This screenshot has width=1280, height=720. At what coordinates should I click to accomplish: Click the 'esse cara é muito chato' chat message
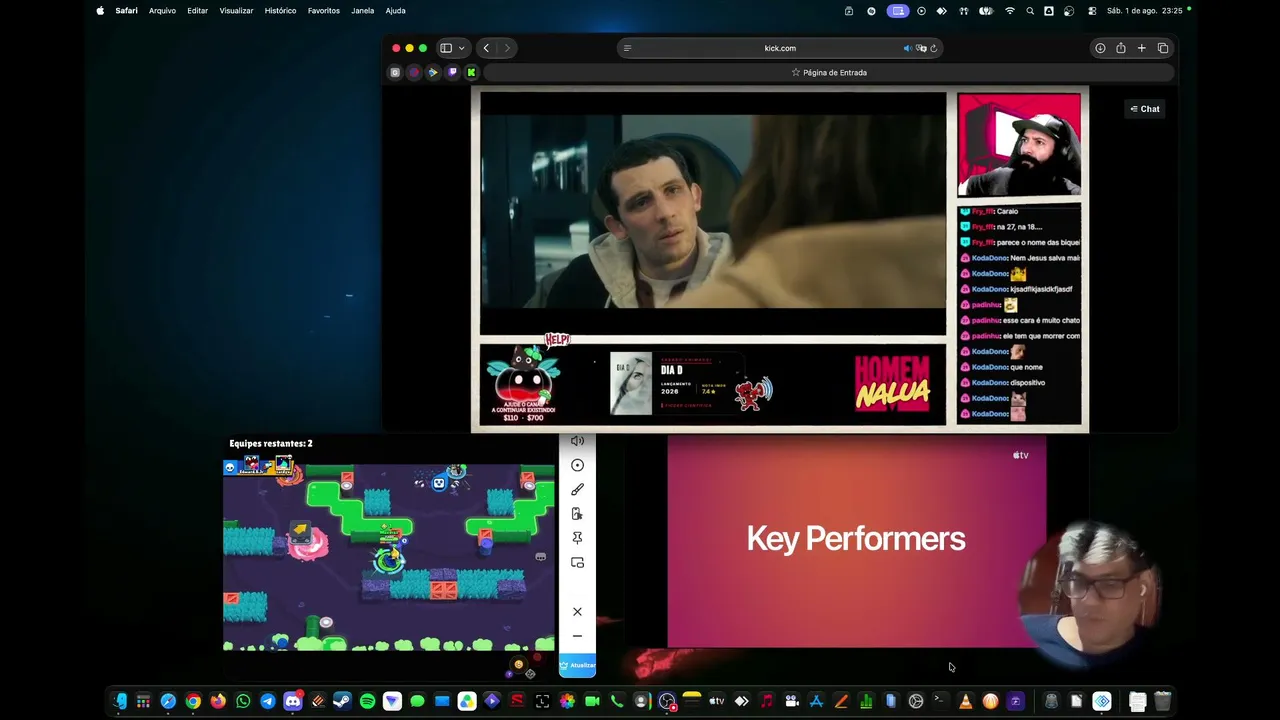(1019, 320)
